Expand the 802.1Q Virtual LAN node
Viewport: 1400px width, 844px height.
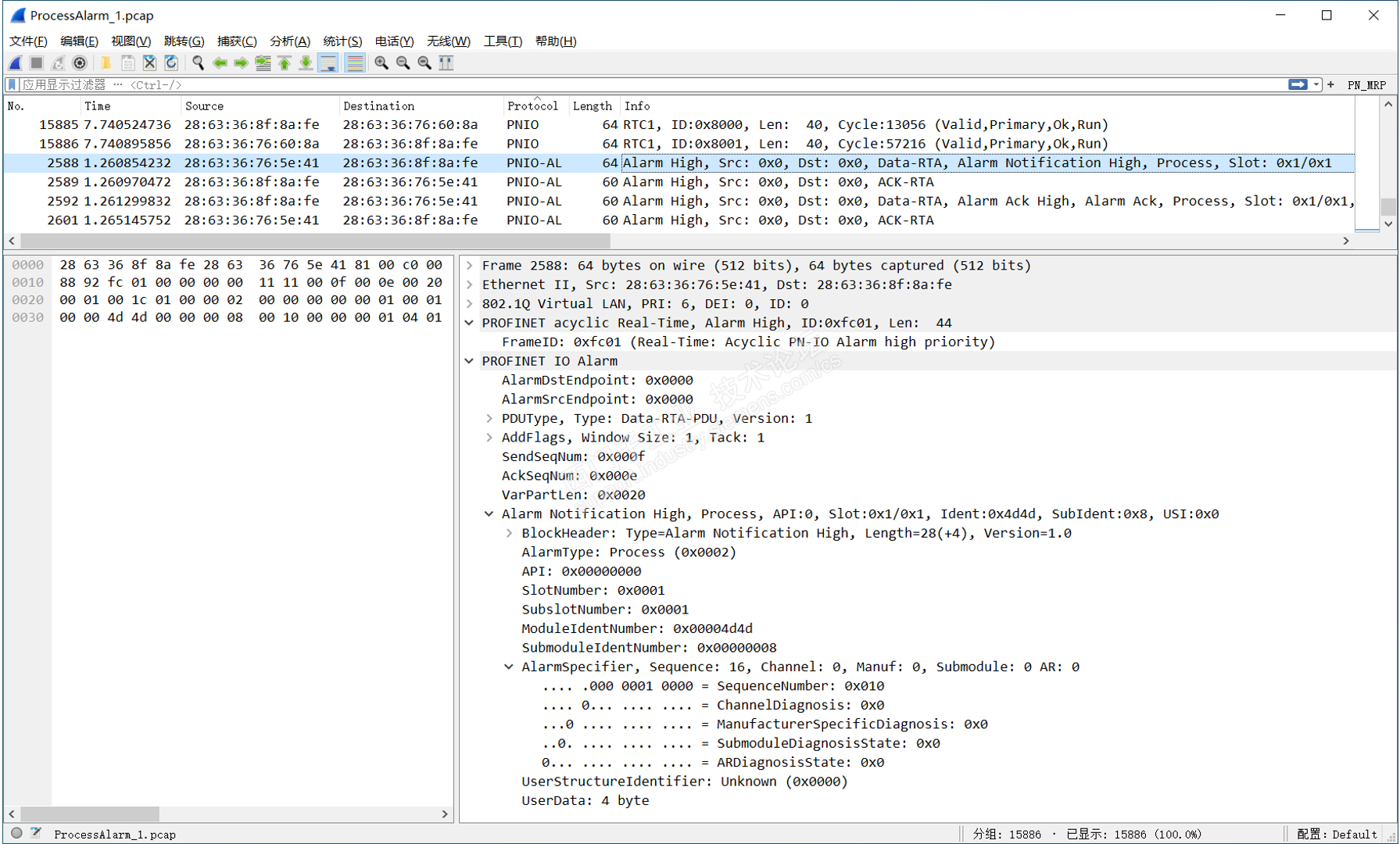[x=470, y=304]
